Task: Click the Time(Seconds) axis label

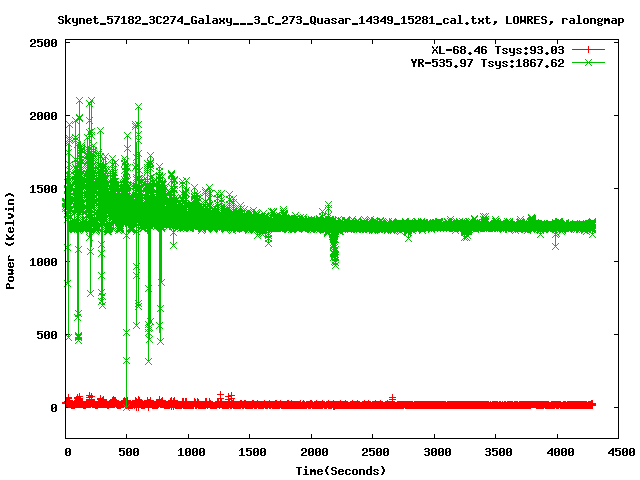Action: point(340,471)
